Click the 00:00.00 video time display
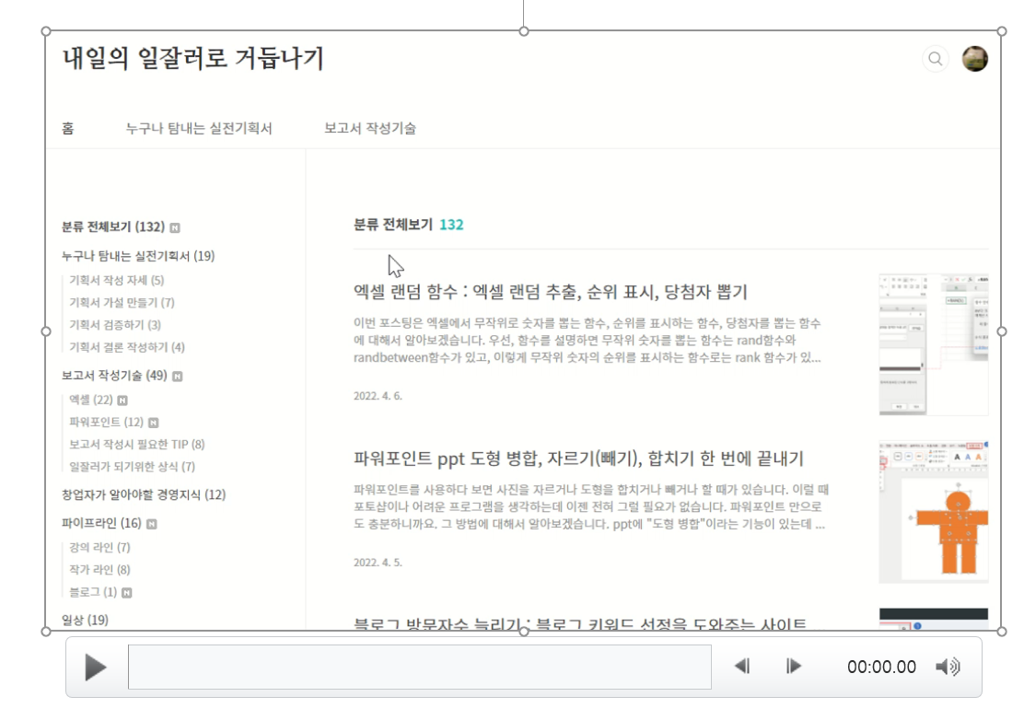The height and width of the screenshot is (720, 1024). tap(881, 666)
